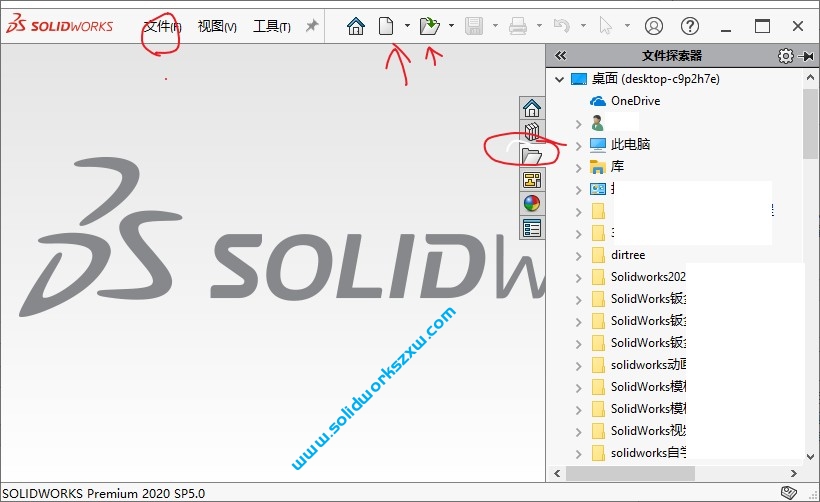Click the Open file toolbar icon
Image resolution: width=820 pixels, height=502 pixels.
click(x=430, y=26)
